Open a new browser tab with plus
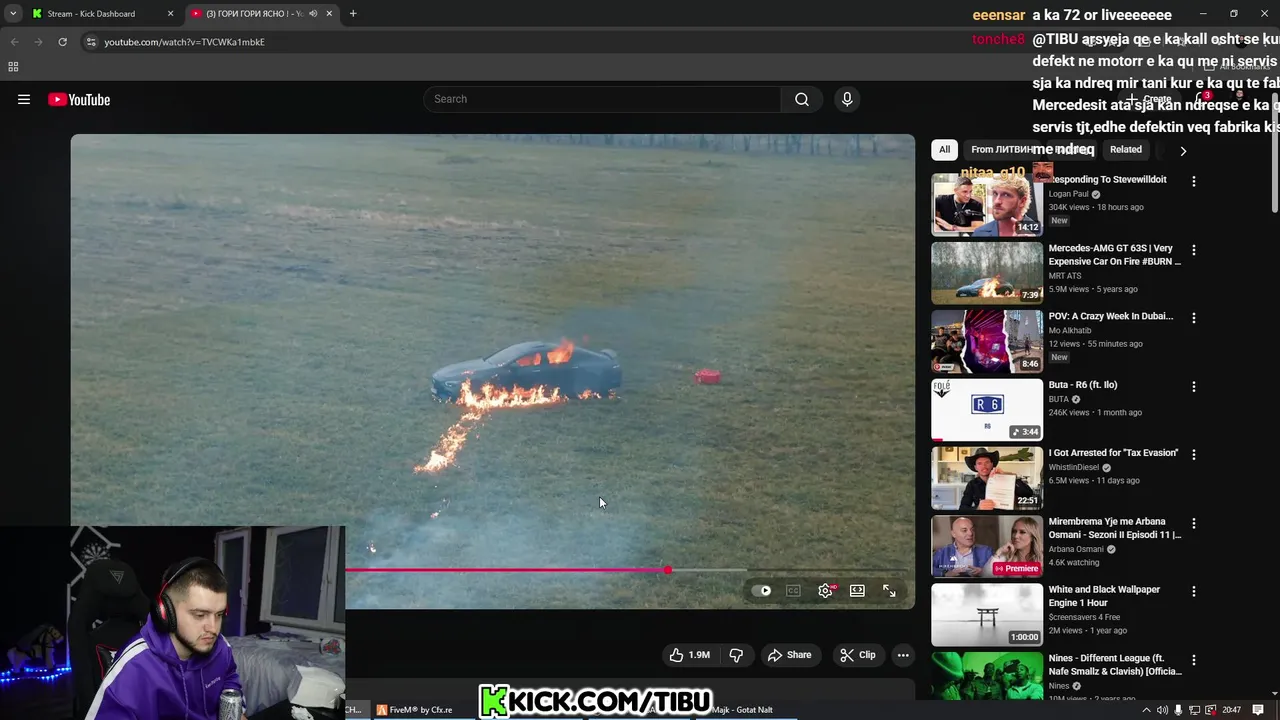Screen dimensions: 1280x720 click(353, 14)
